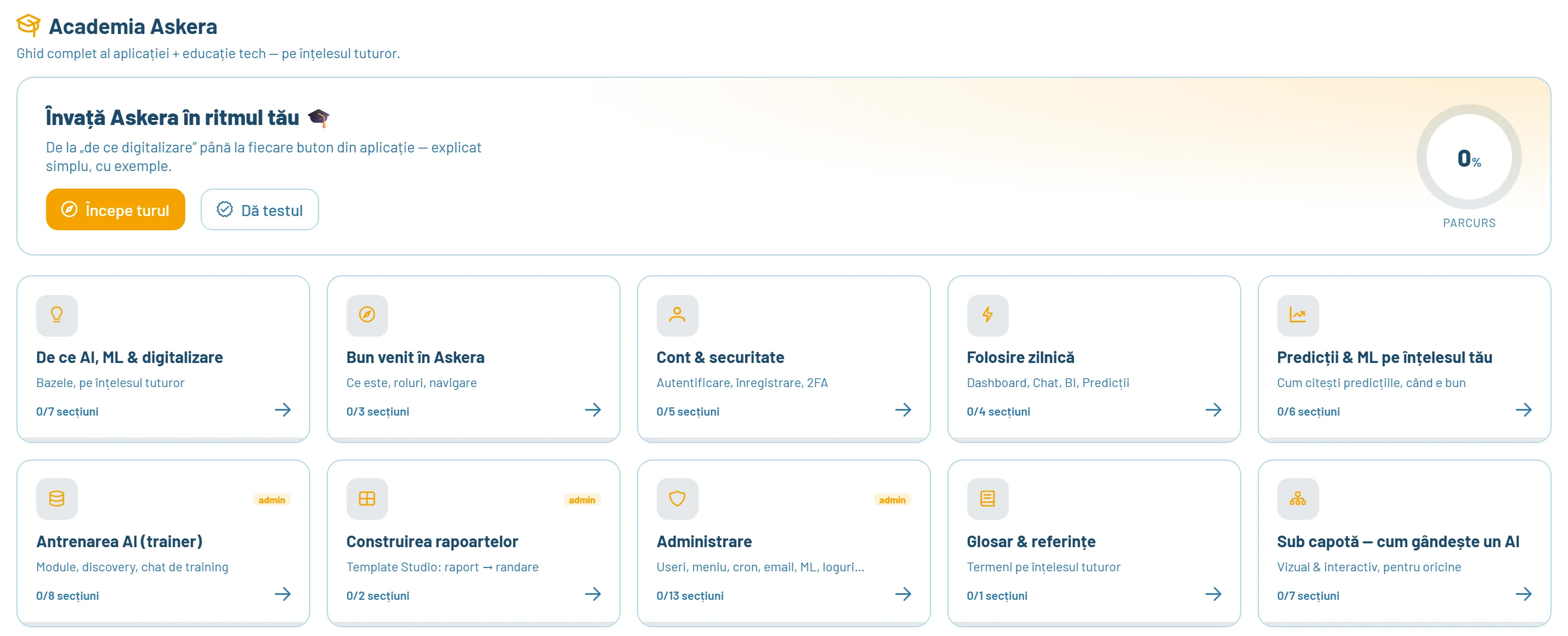Screen dimensions: 1568x636
Task: Start the tour with Începe turul
Action: click(x=115, y=210)
